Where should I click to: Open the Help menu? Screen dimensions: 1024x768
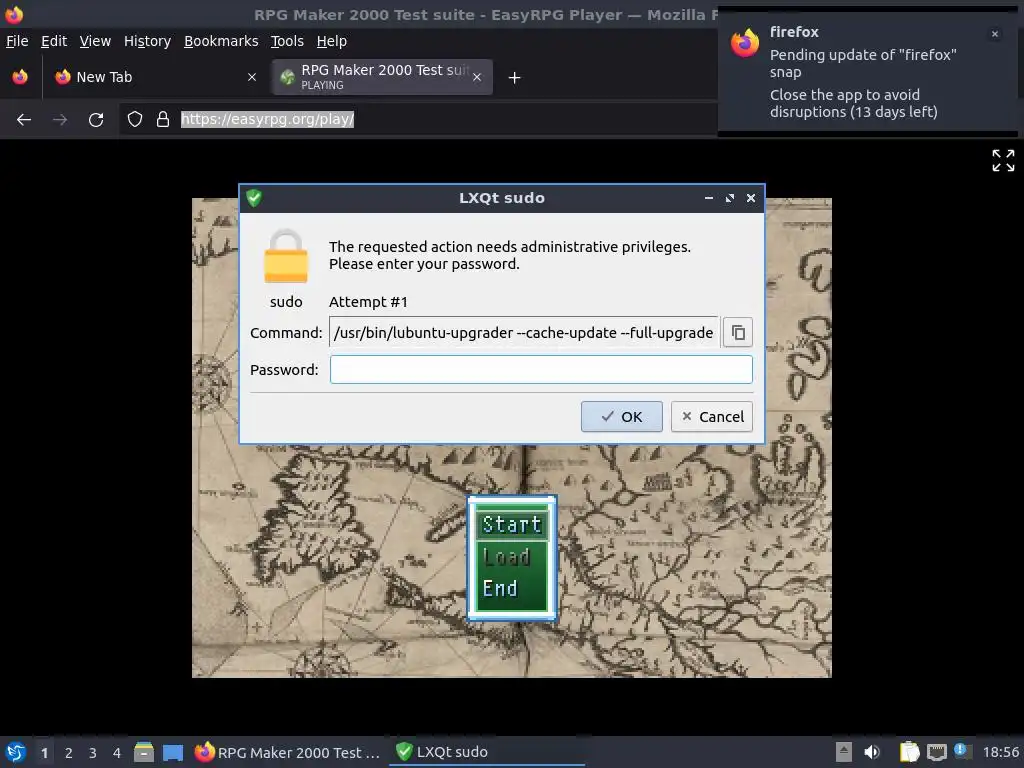tap(332, 41)
